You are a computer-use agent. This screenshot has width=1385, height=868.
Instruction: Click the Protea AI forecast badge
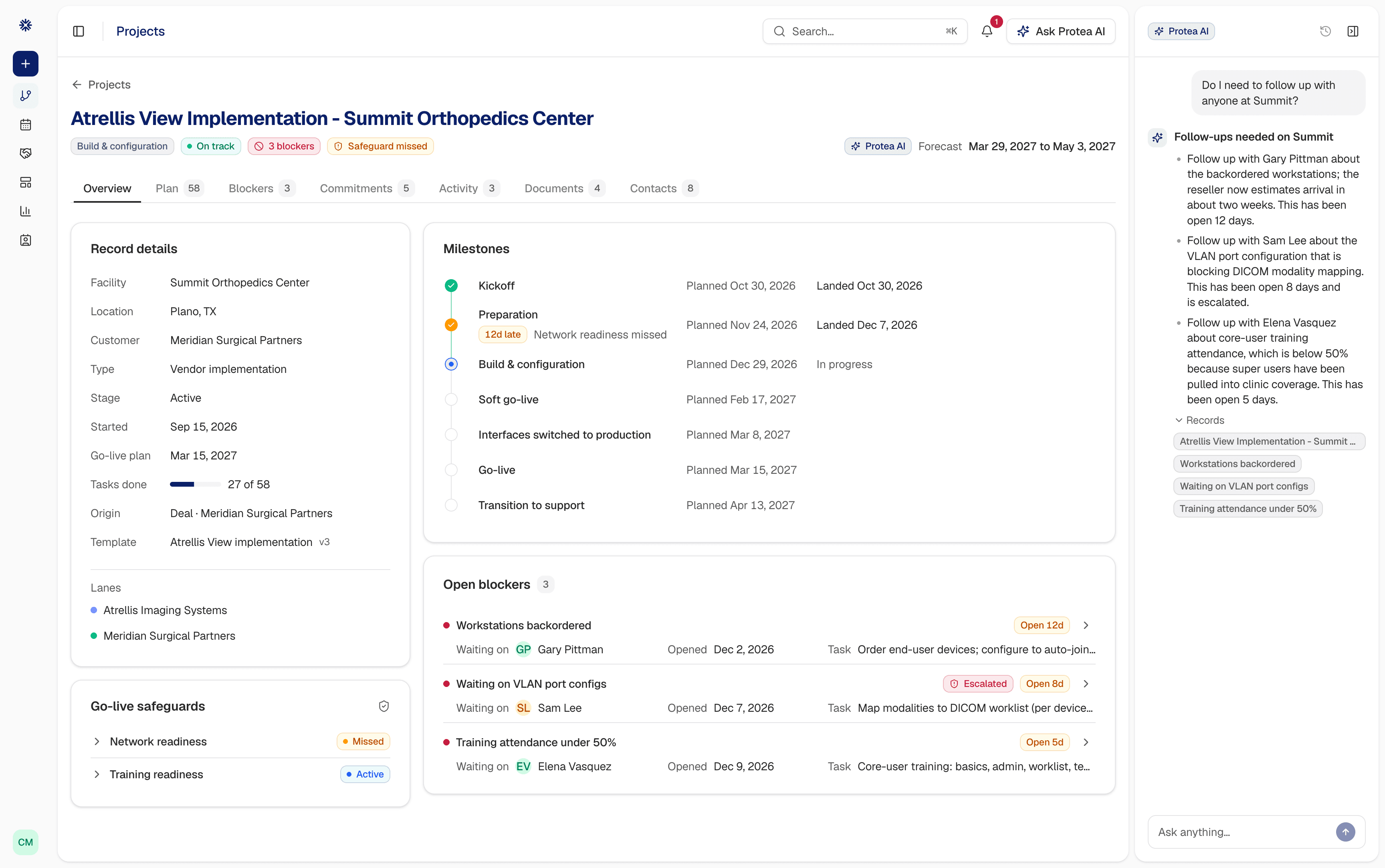click(x=877, y=146)
